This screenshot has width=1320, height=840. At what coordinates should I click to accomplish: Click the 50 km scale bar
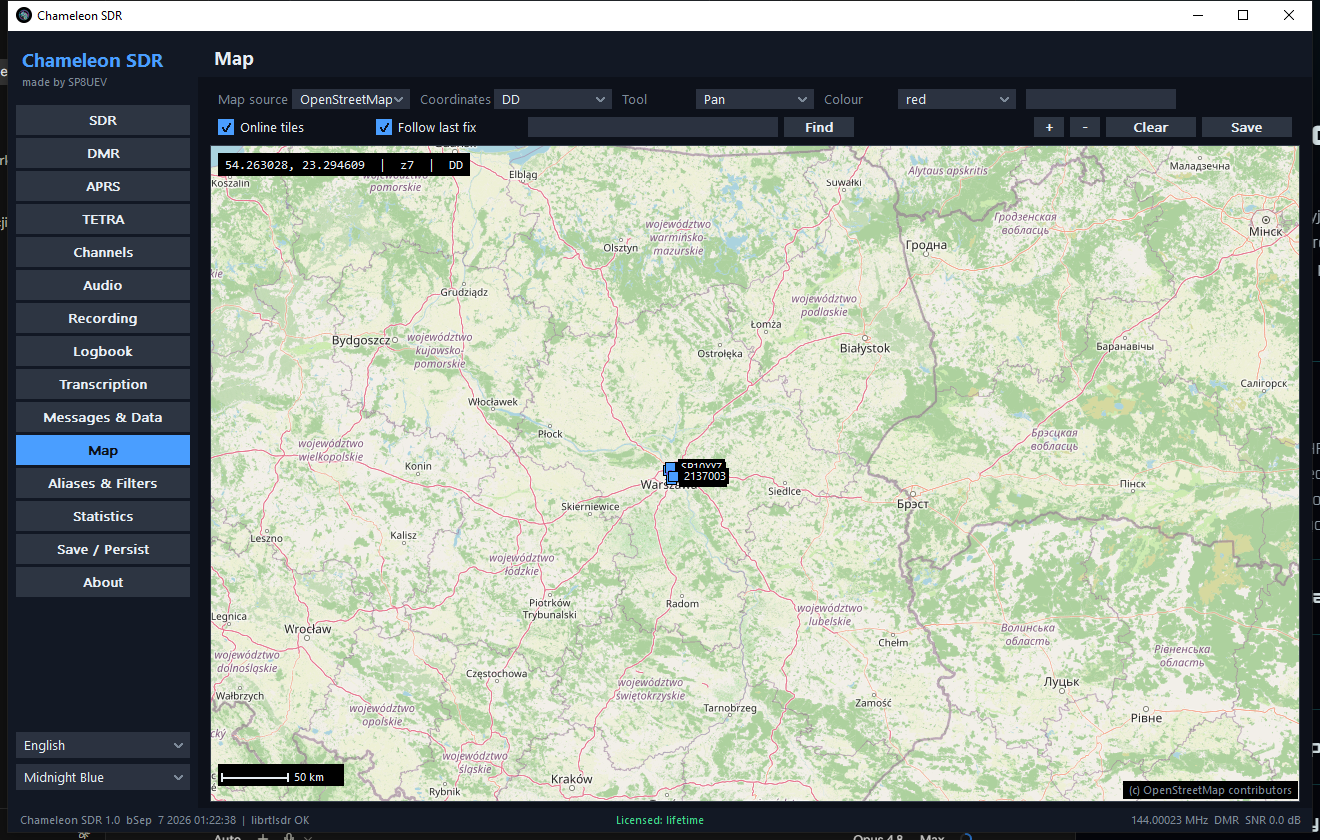coord(281,775)
